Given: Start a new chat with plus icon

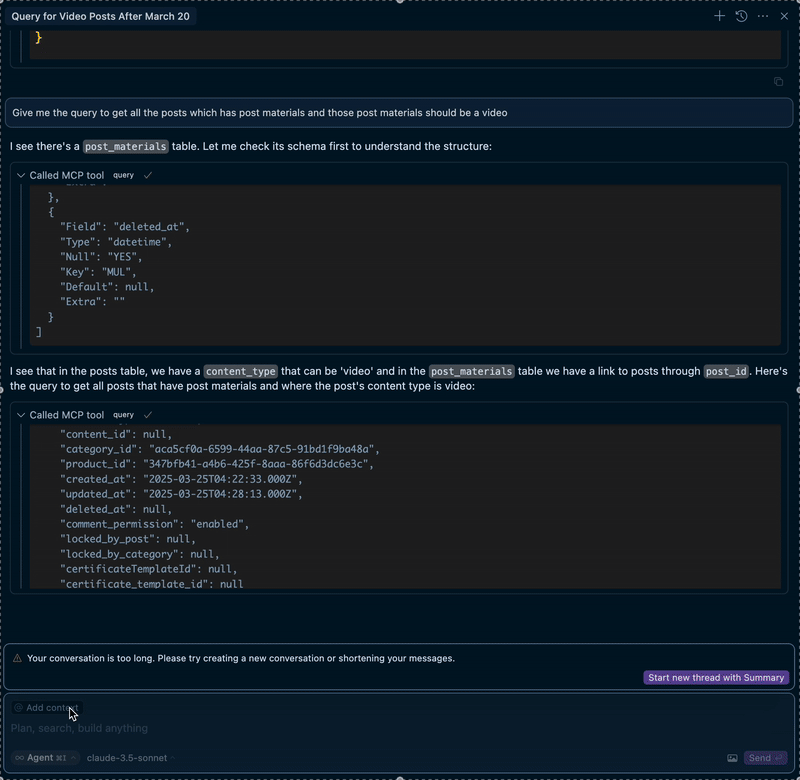Looking at the screenshot, I should (719, 16).
